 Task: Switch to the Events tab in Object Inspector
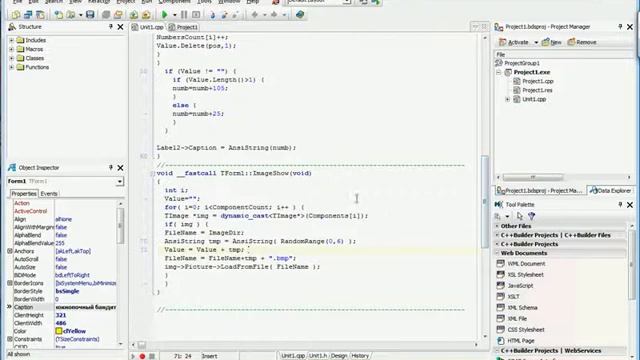click(49, 194)
